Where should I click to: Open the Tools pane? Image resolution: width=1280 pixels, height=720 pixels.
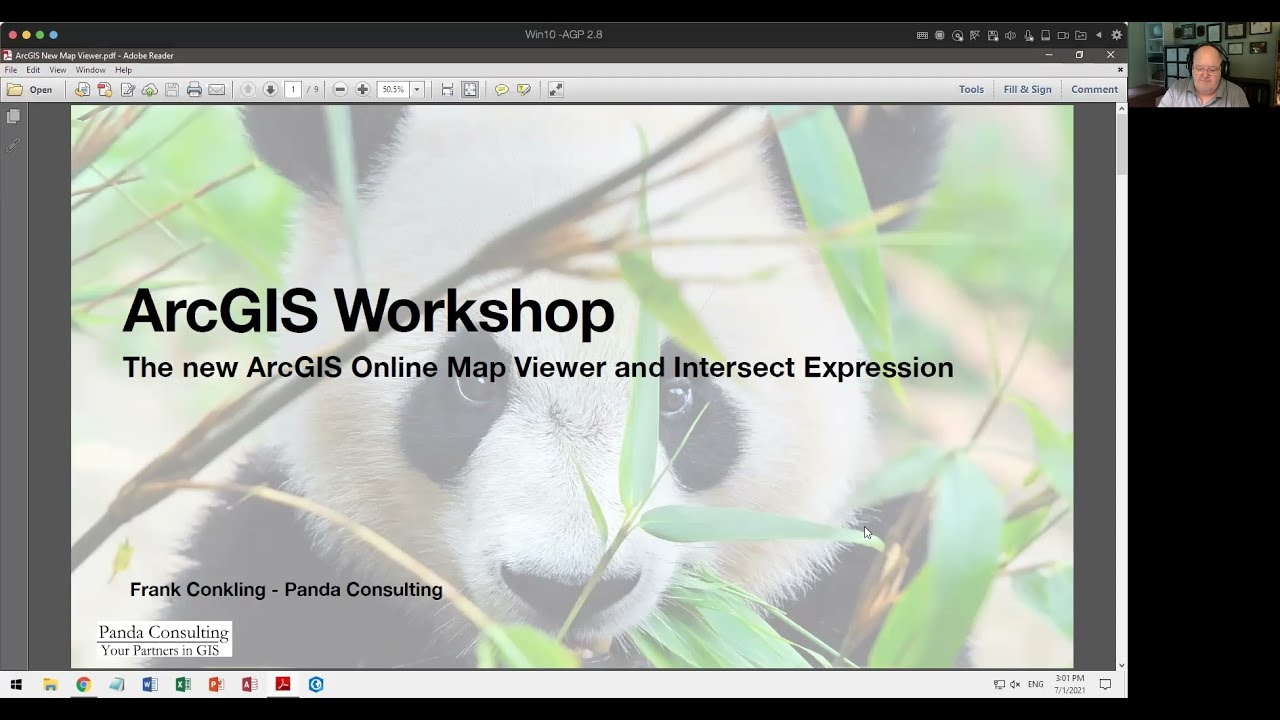pyautogui.click(x=971, y=89)
